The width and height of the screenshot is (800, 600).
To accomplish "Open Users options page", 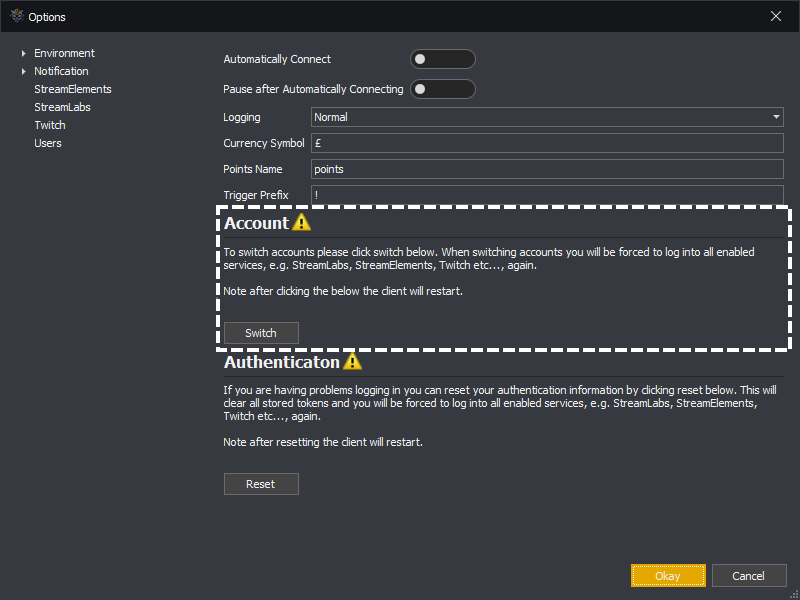I will (48, 143).
